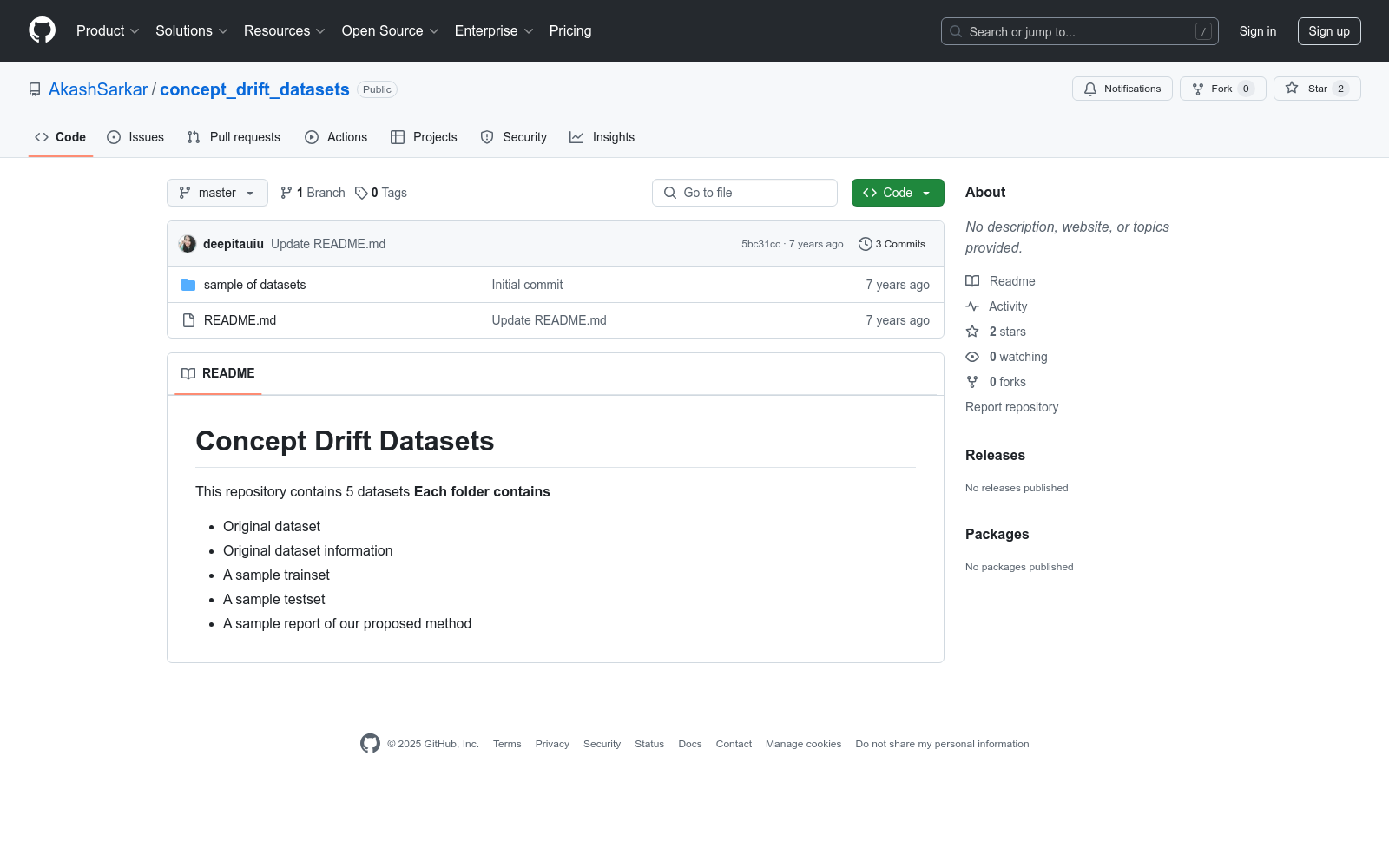
Task: Switch to the Issues tab
Action: [x=135, y=137]
